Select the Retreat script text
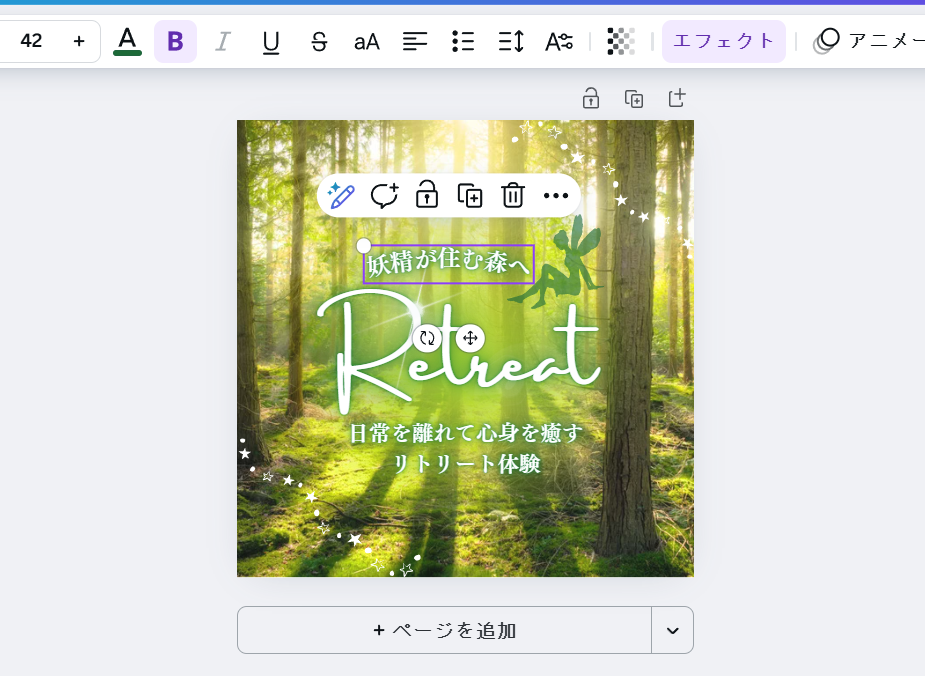Image resolution: width=925 pixels, height=676 pixels. pyautogui.click(x=459, y=352)
